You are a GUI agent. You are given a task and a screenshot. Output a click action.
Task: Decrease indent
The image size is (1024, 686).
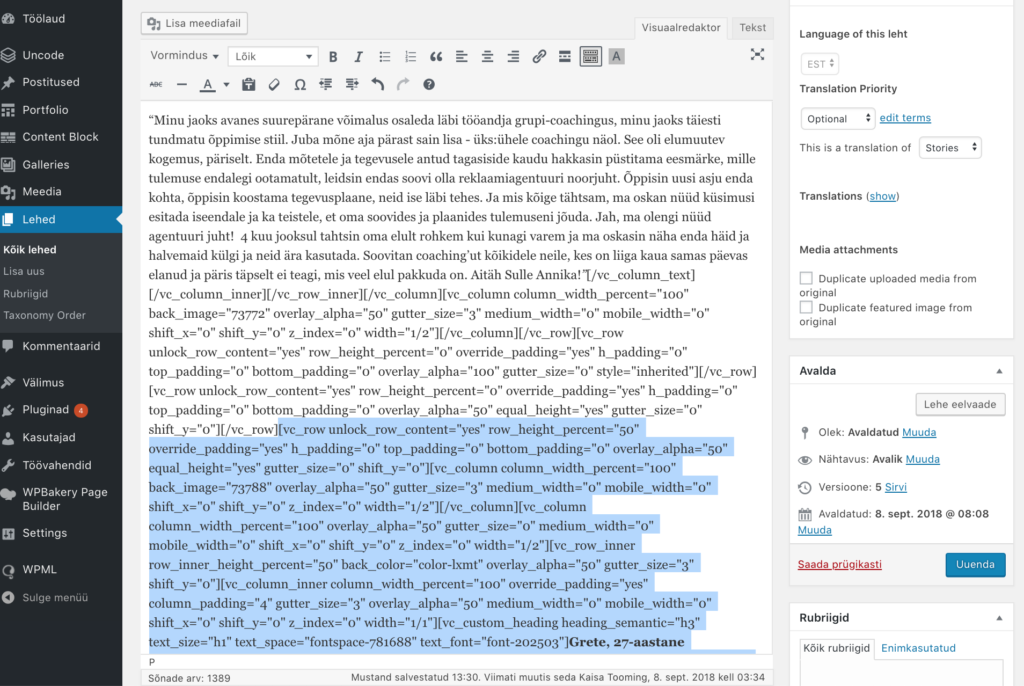(326, 84)
